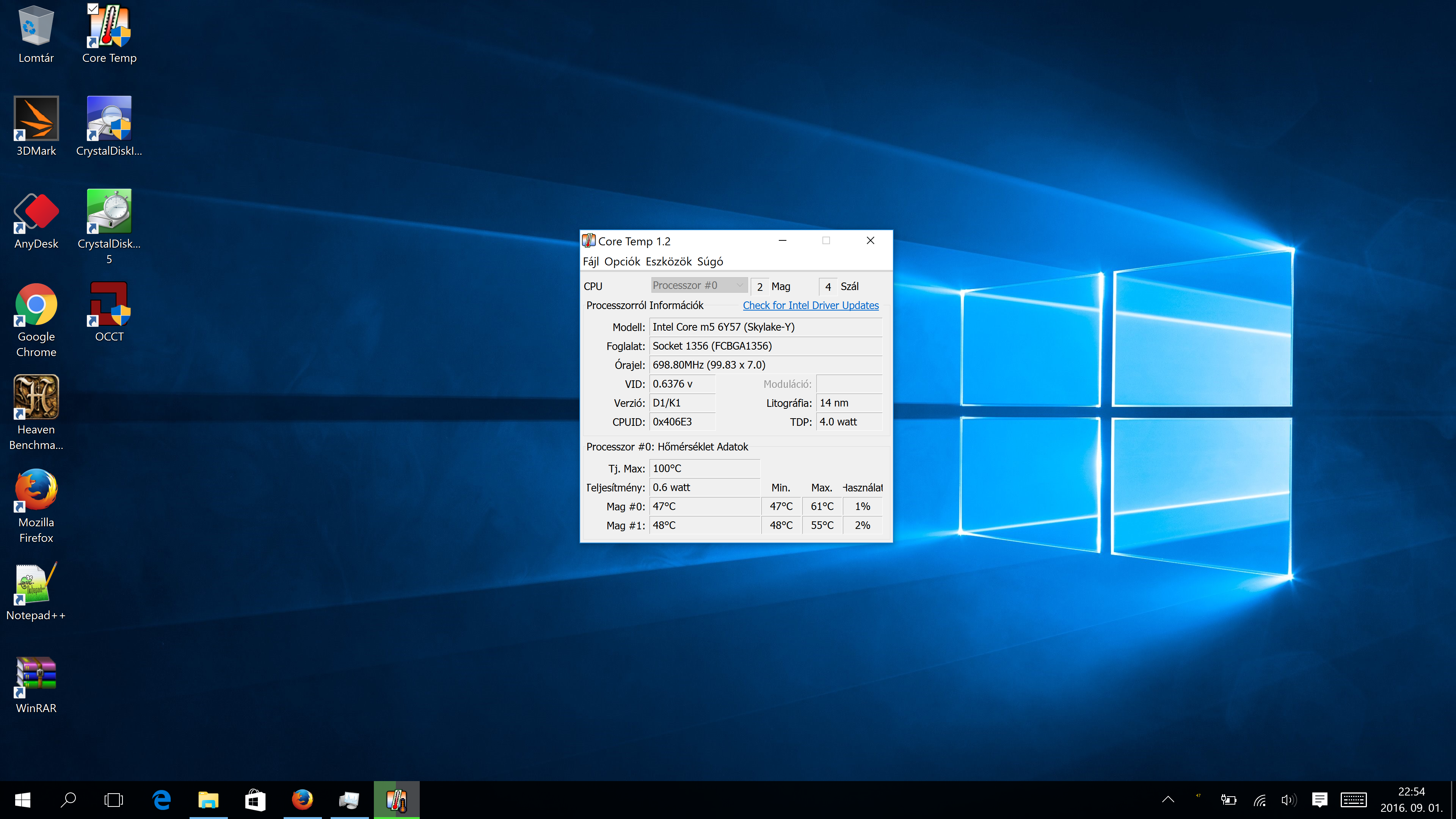The image size is (1456, 819).
Task: Launch the OCCT desktop shortcut
Action: point(109,304)
